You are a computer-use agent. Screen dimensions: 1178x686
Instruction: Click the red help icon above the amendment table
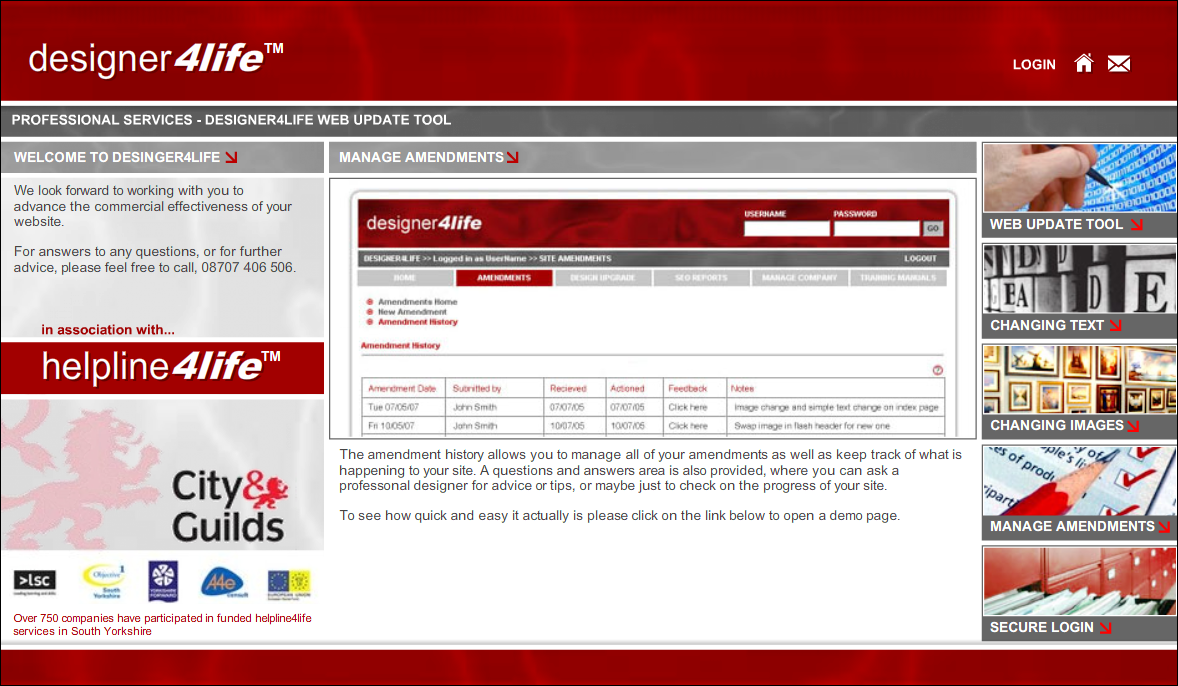[x=938, y=370]
